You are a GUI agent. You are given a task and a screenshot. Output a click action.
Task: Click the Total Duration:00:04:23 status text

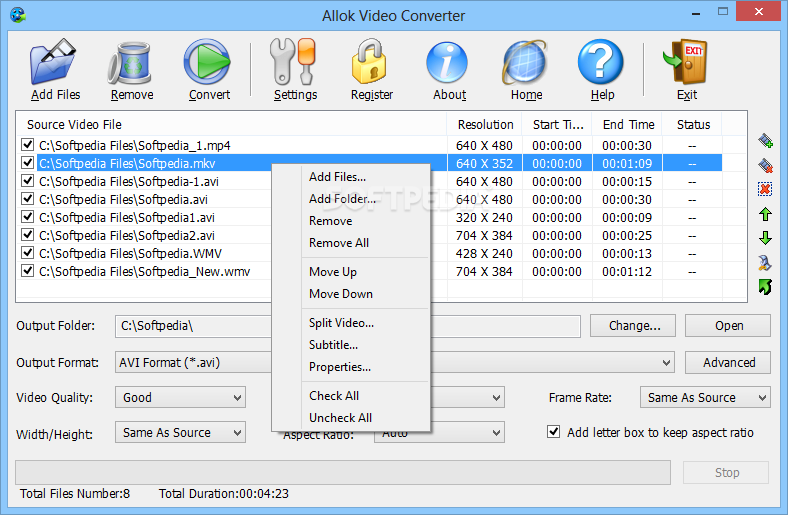tap(224, 494)
